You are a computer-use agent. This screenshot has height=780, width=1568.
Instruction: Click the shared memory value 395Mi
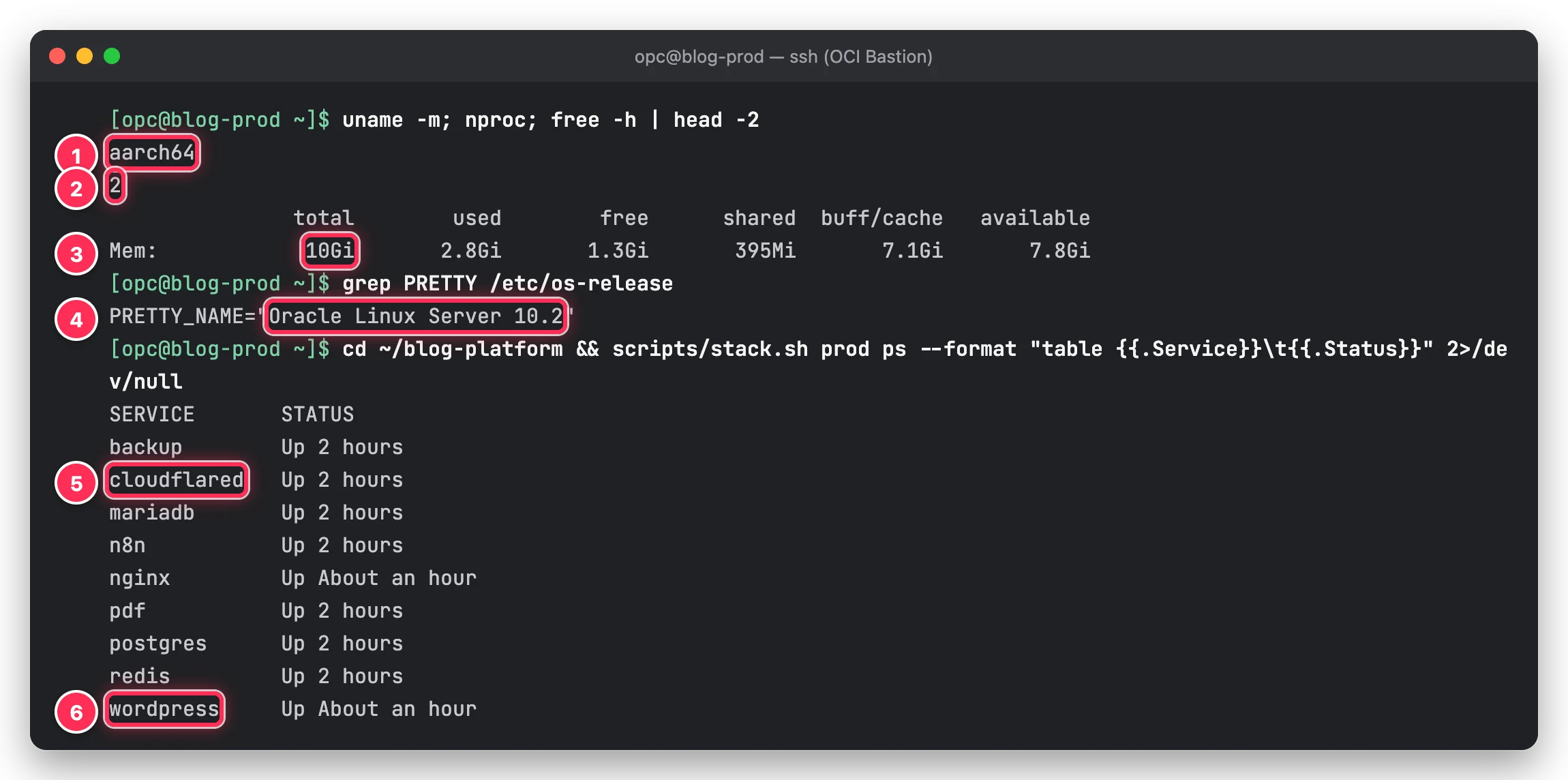(765, 251)
